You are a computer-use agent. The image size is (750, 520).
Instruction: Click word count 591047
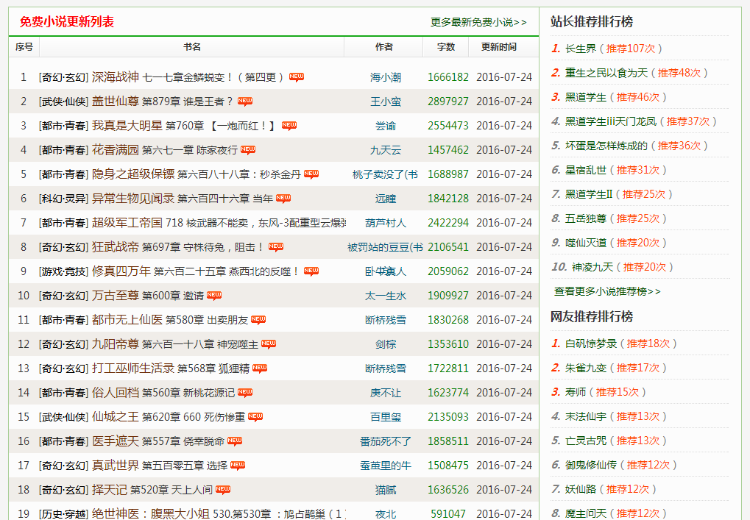coord(448,514)
